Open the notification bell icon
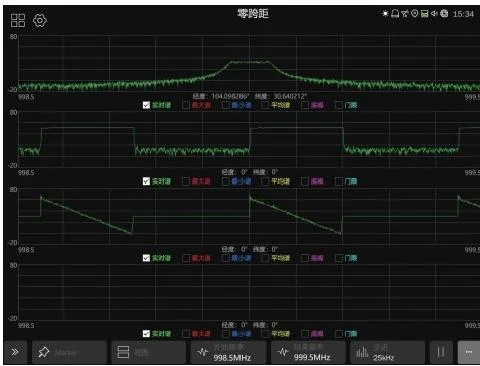The image size is (480, 366). (395, 14)
